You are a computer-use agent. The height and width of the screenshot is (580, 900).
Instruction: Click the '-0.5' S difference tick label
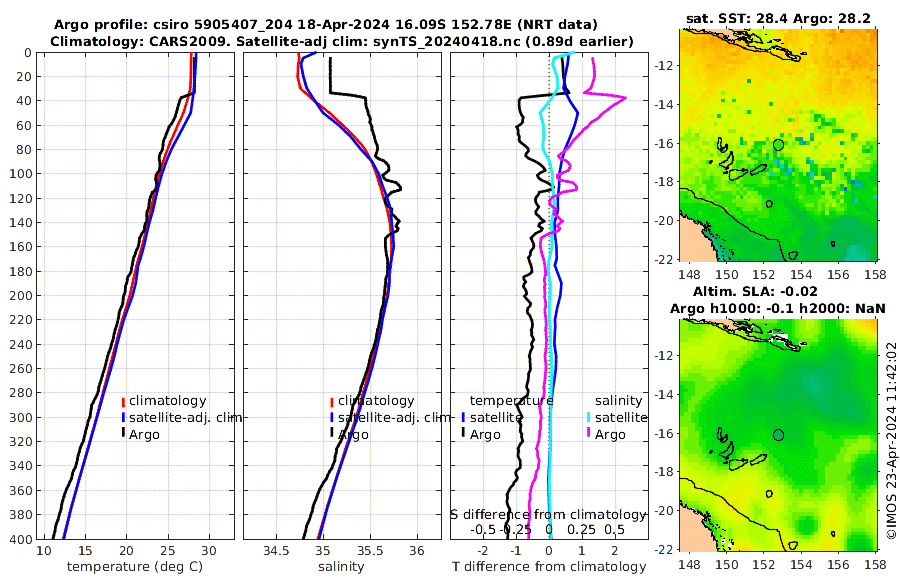483,529
